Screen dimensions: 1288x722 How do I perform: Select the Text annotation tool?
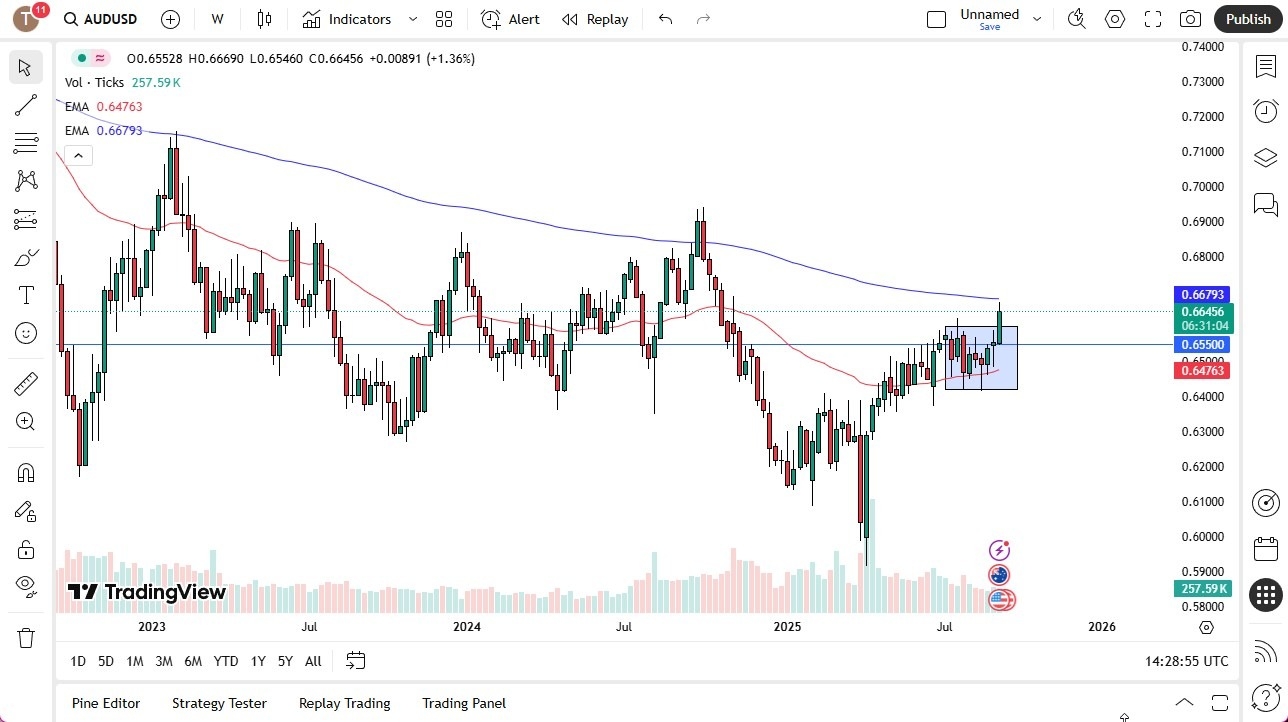click(26, 295)
